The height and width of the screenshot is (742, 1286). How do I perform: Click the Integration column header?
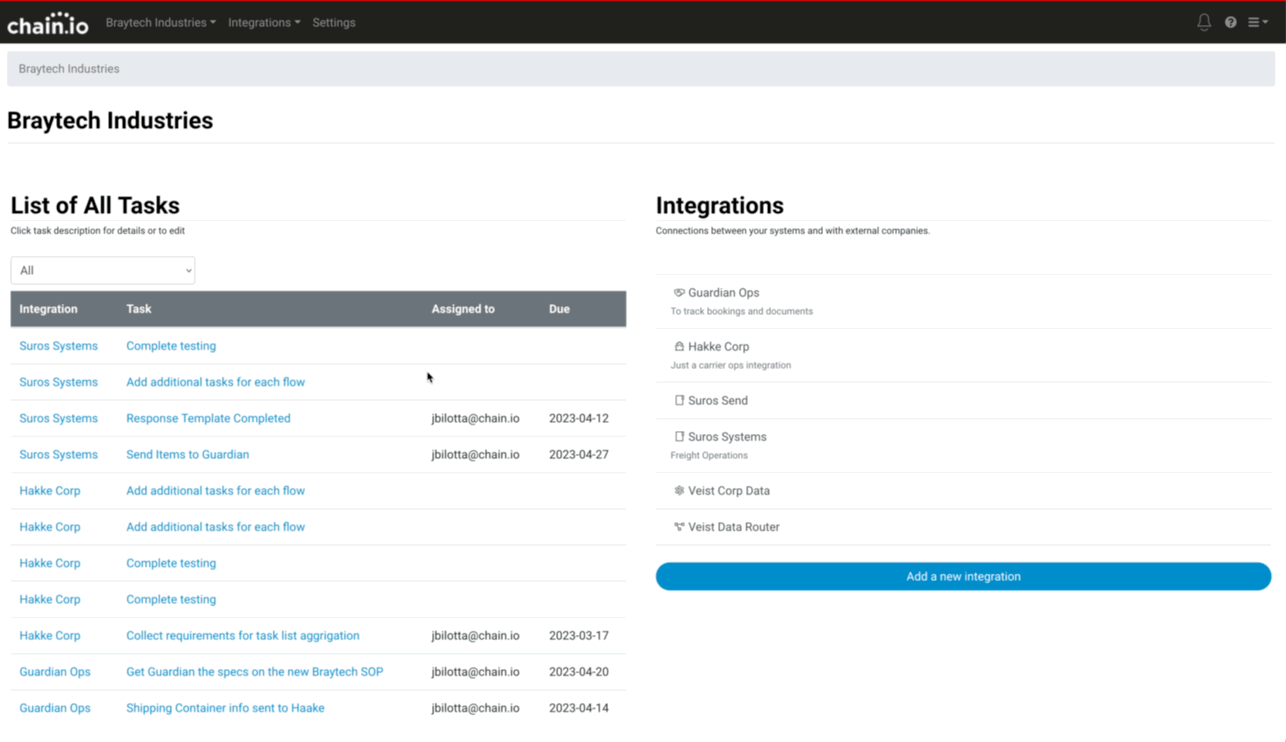coord(48,309)
